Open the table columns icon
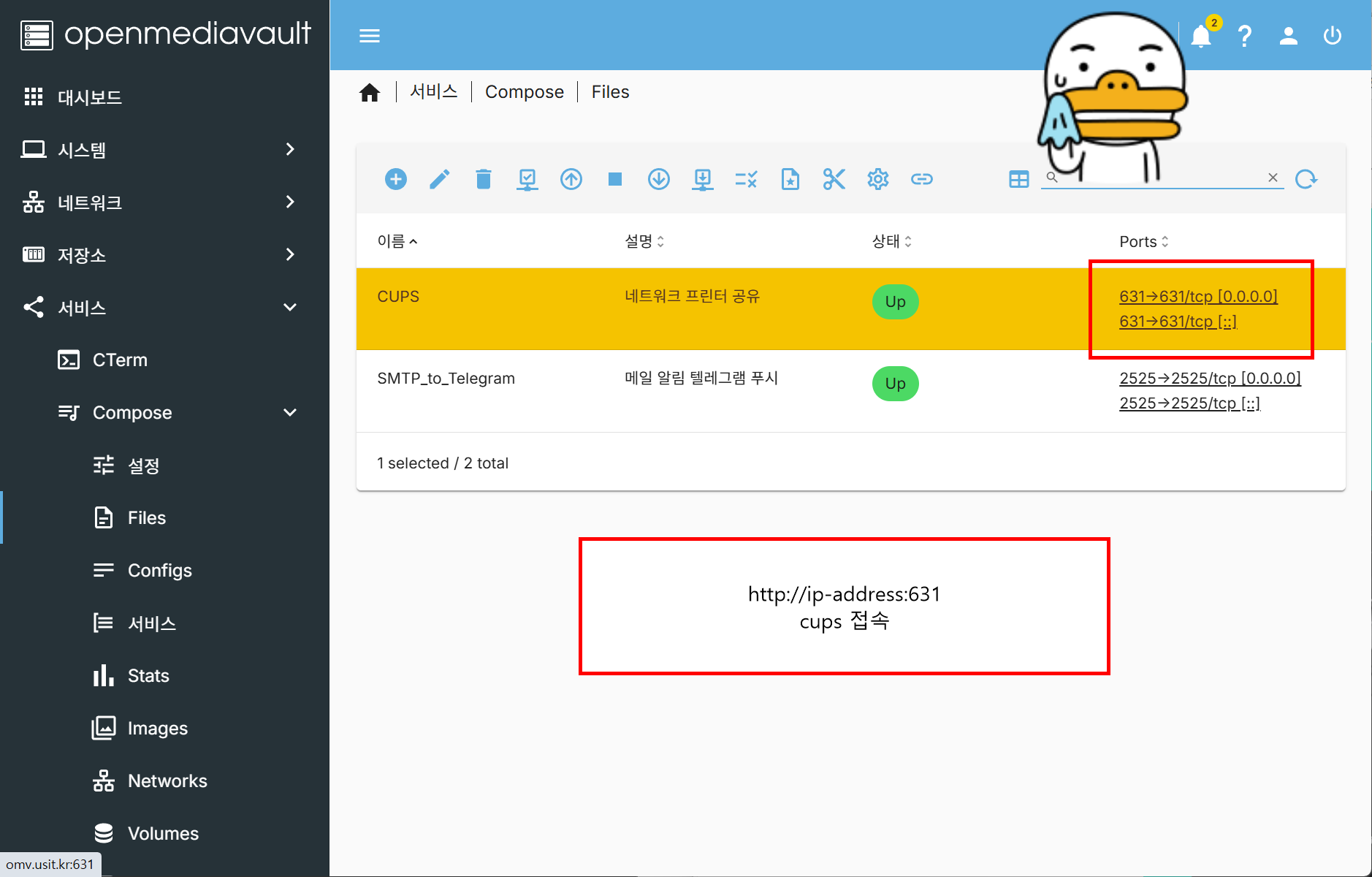This screenshot has width=1372, height=877. pyautogui.click(x=1019, y=179)
